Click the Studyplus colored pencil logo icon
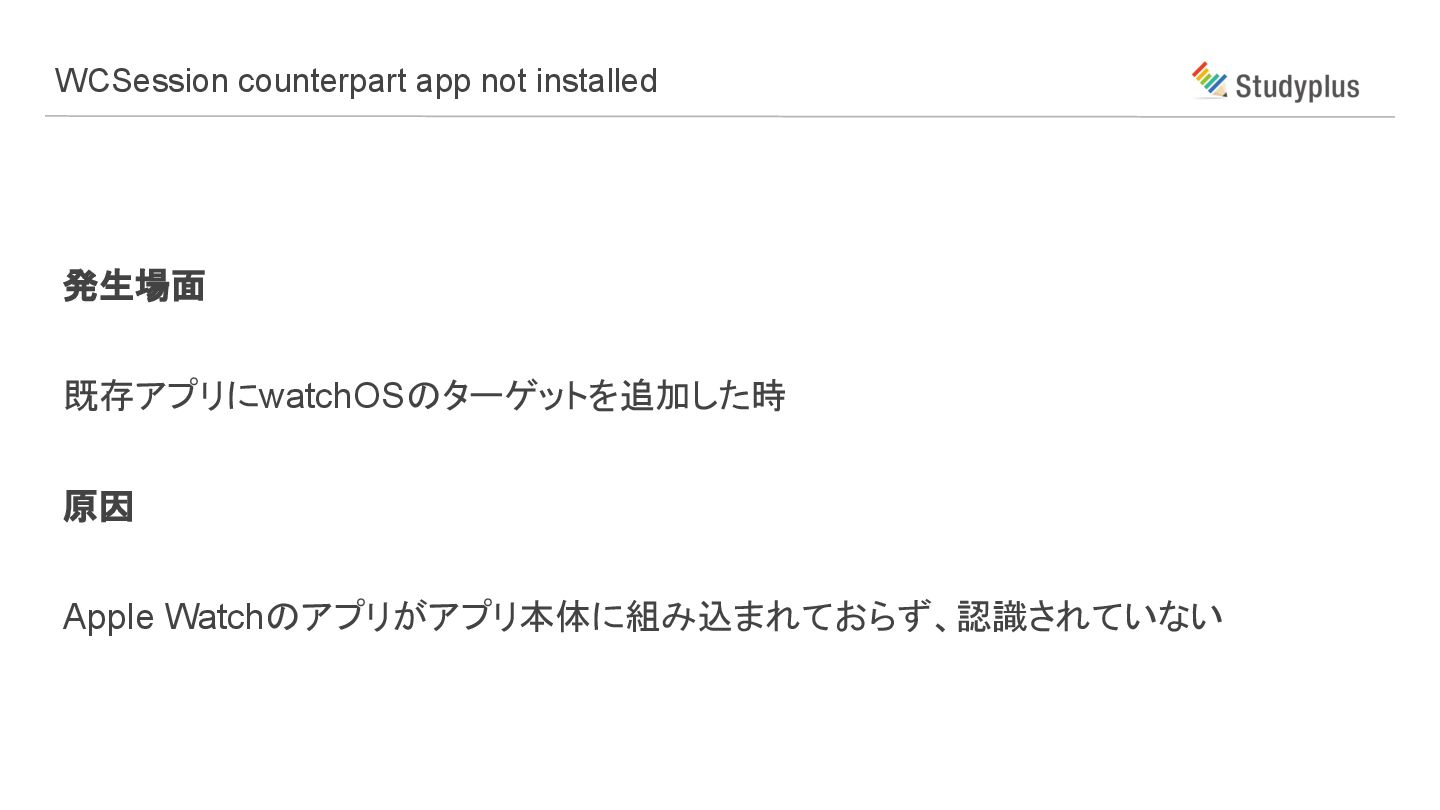Image resolution: width=1440 pixels, height=810 pixels. coord(1209,80)
